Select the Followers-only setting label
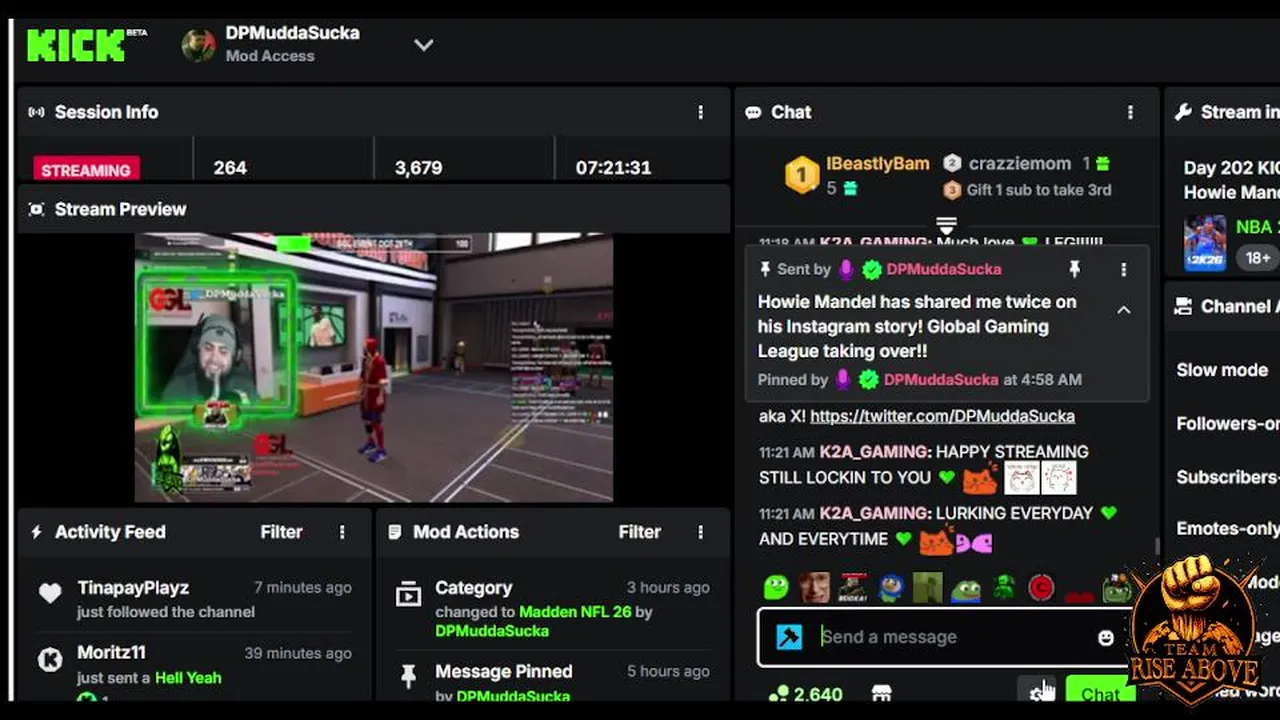This screenshot has width=1280, height=720. pos(1228,423)
